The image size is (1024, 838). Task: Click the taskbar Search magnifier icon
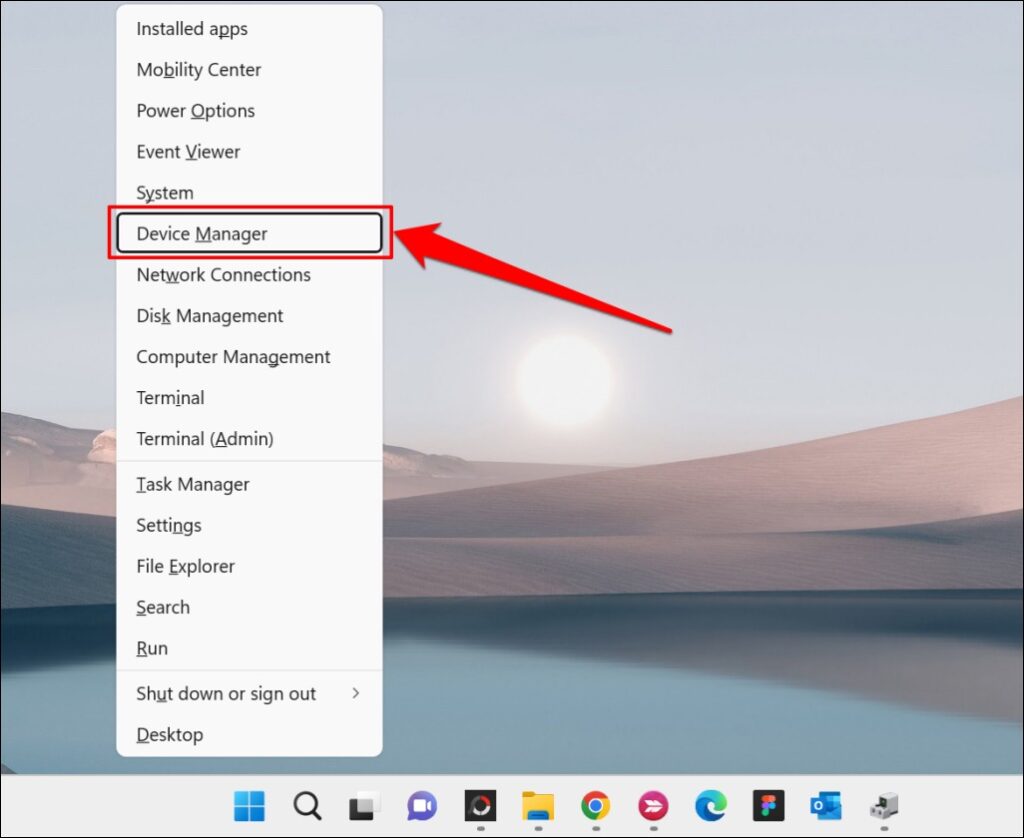(307, 806)
